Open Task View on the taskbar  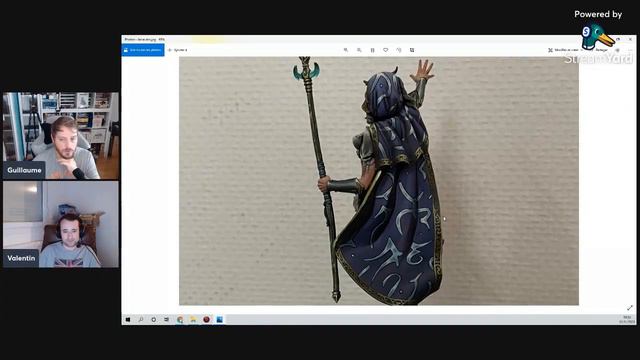(x=167, y=320)
